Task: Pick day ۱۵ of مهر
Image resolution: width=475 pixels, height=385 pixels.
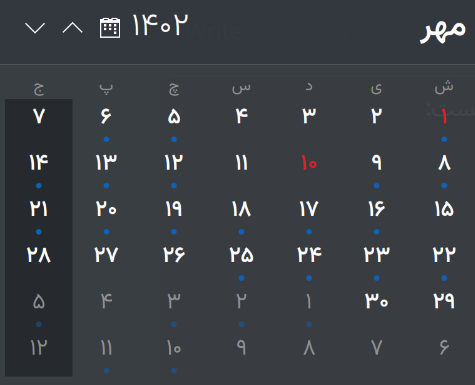Action: [x=444, y=209]
